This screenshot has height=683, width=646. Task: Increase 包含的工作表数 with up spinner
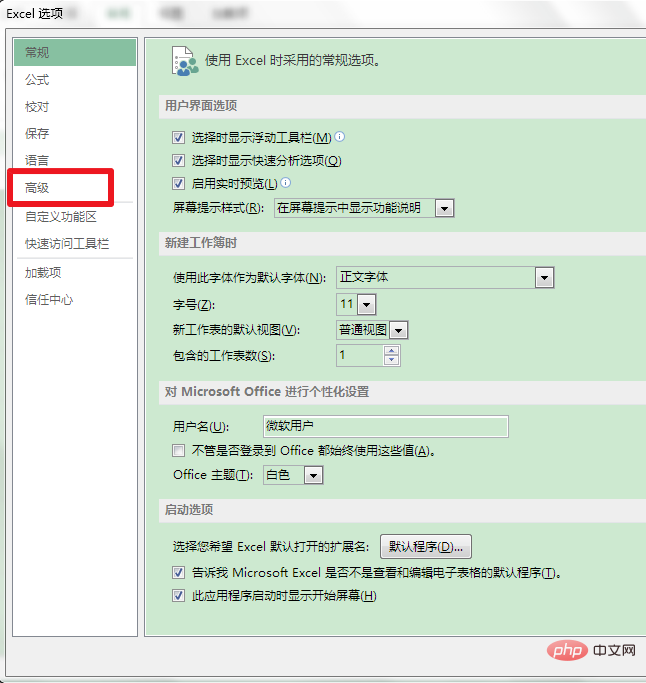click(392, 351)
